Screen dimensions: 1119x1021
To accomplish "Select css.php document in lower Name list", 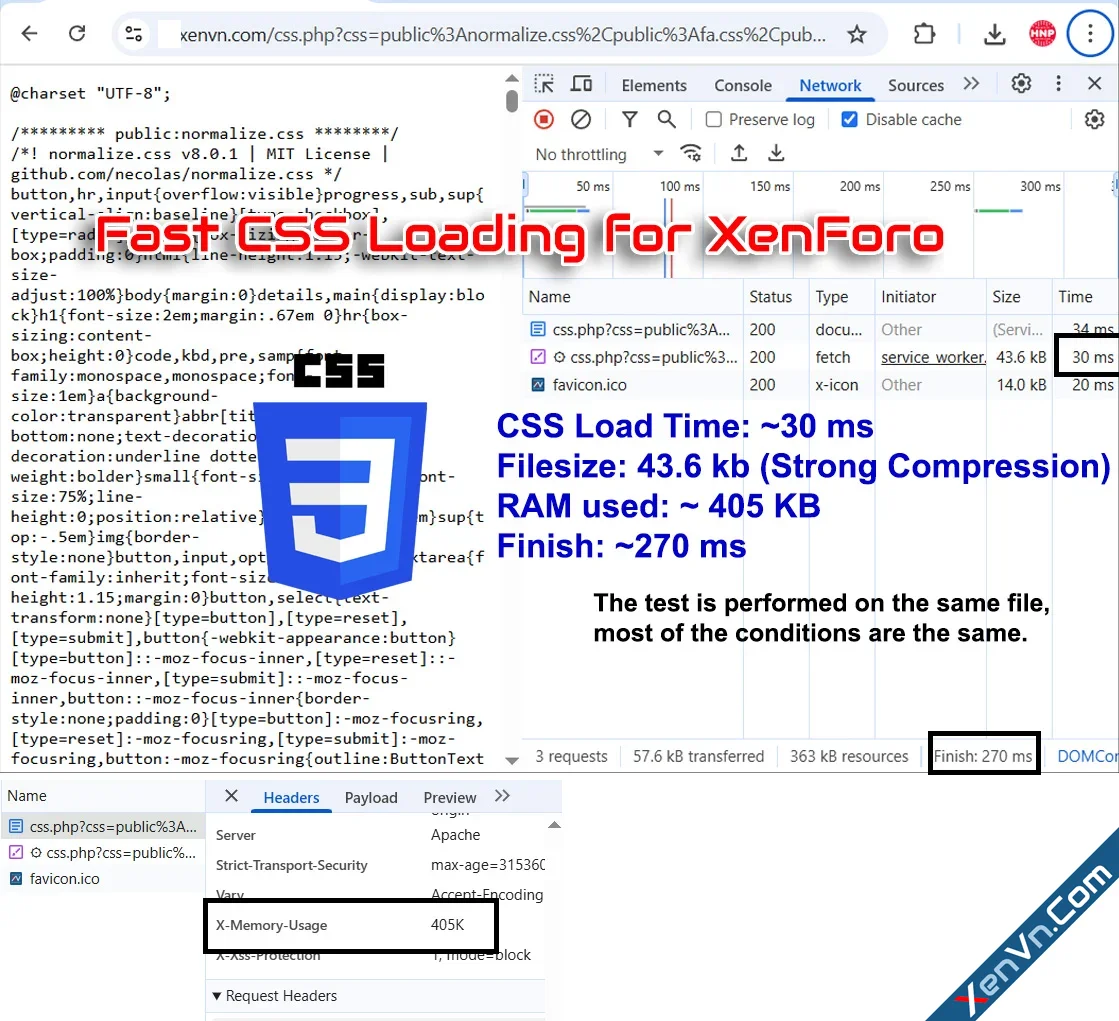I will tap(103, 827).
